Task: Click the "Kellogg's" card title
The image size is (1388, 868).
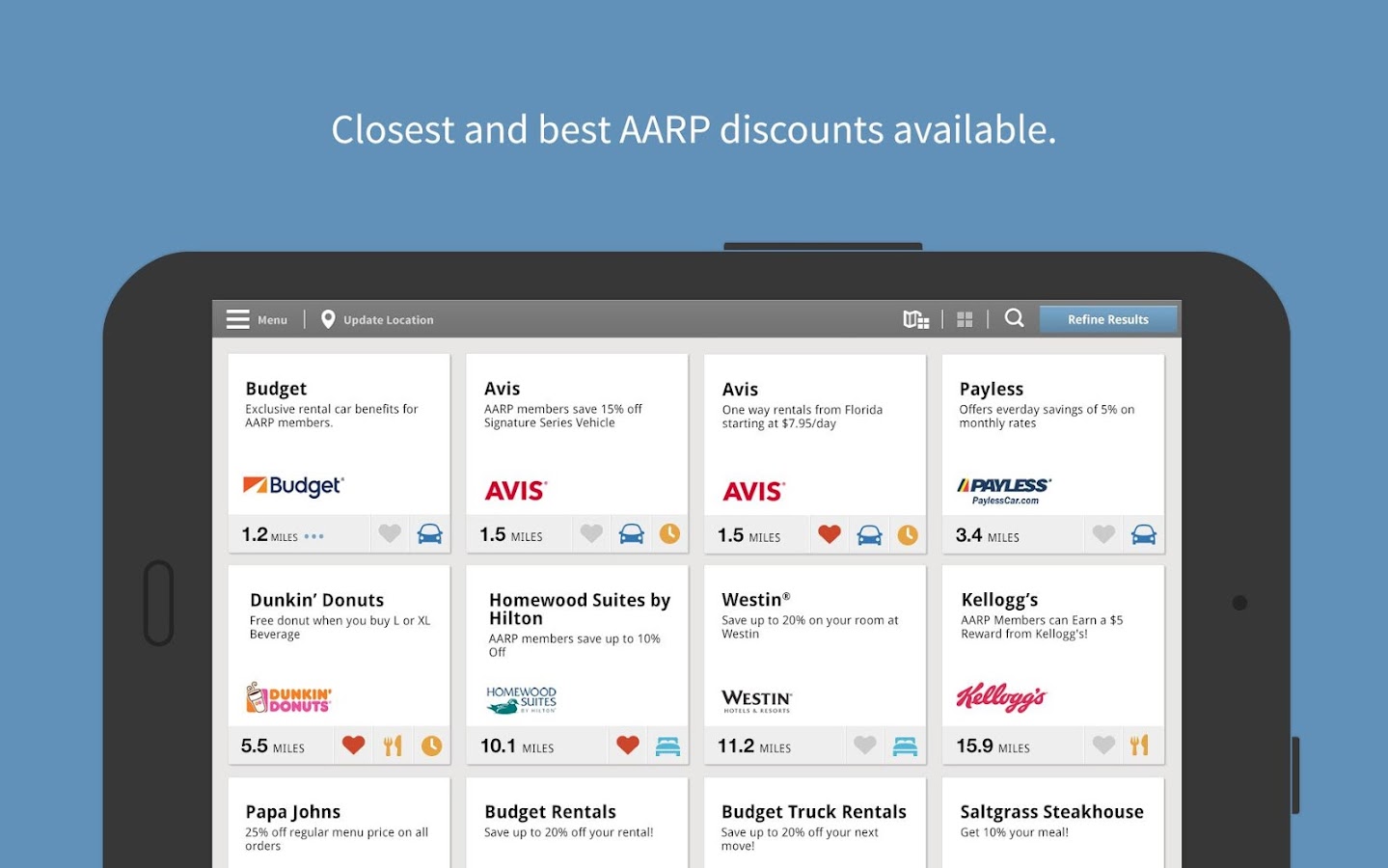Action: (x=999, y=601)
